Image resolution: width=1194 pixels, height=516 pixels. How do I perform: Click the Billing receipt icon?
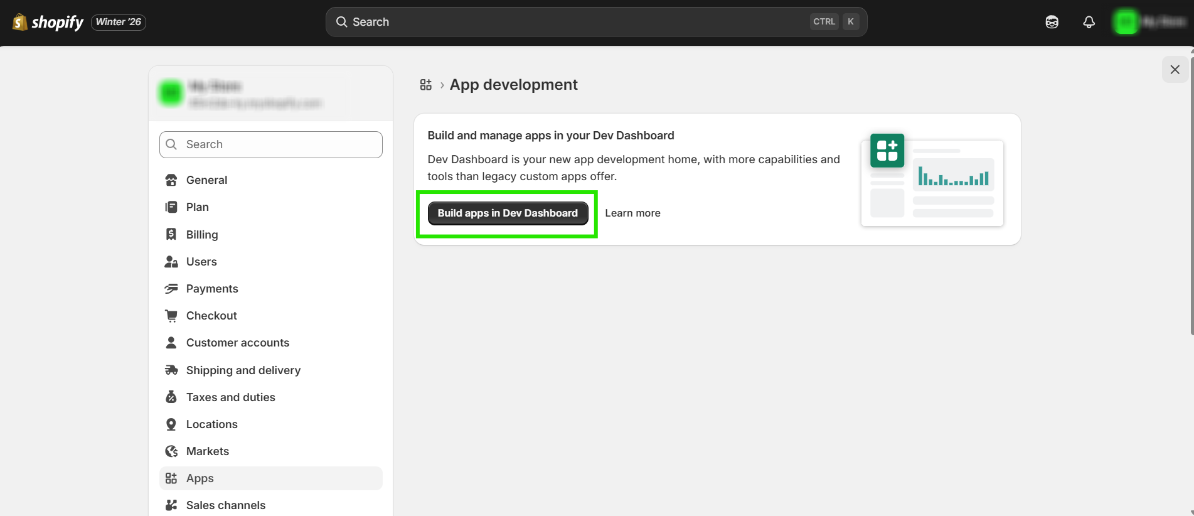[x=171, y=235]
